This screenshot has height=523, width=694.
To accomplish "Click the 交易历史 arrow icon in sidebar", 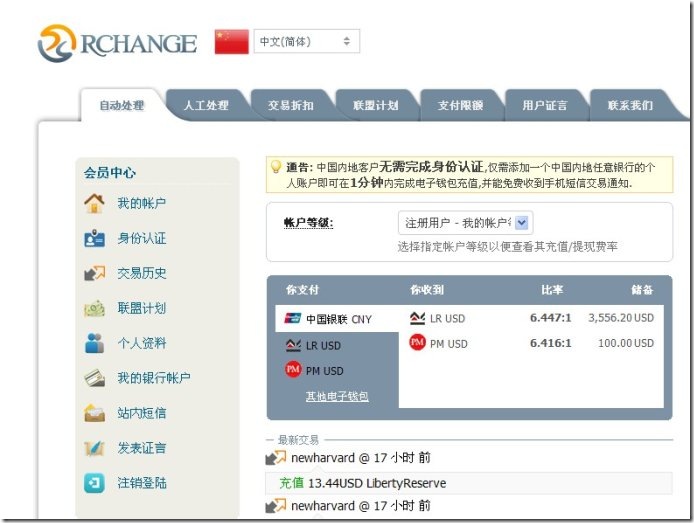I will tap(94, 273).
